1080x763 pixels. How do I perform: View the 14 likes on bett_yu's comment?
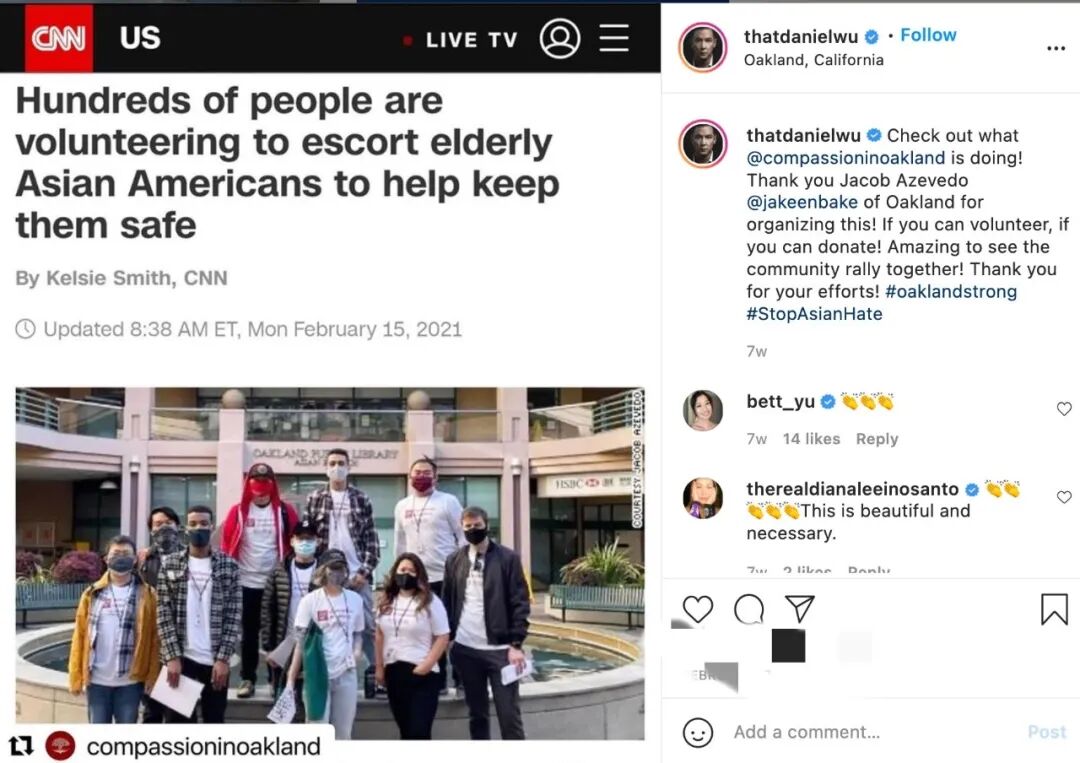point(811,439)
